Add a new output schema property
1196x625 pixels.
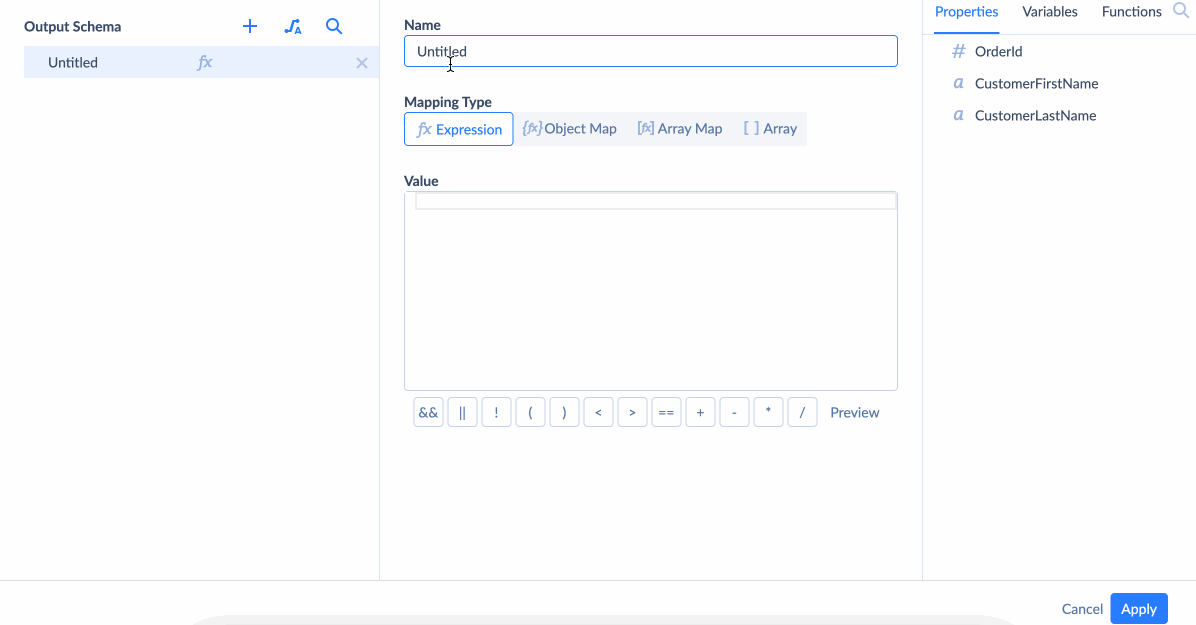tap(249, 27)
